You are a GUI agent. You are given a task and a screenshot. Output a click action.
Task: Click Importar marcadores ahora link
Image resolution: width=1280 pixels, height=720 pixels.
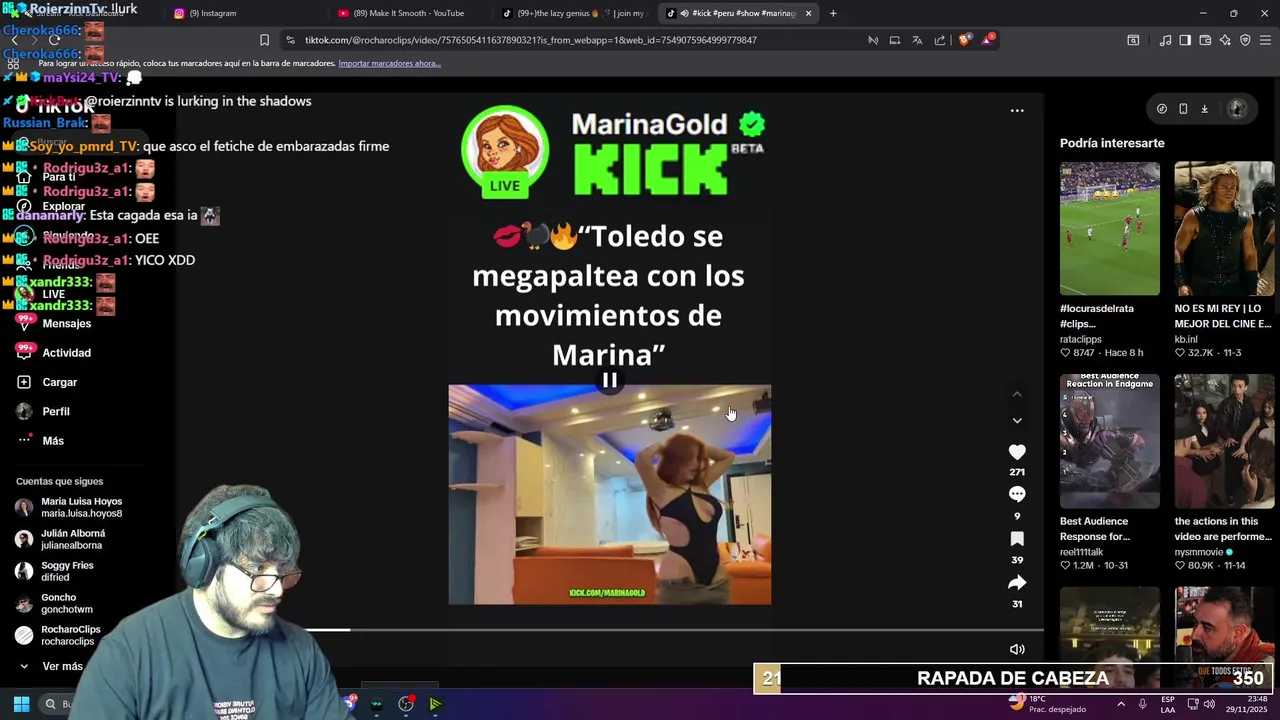tap(389, 63)
